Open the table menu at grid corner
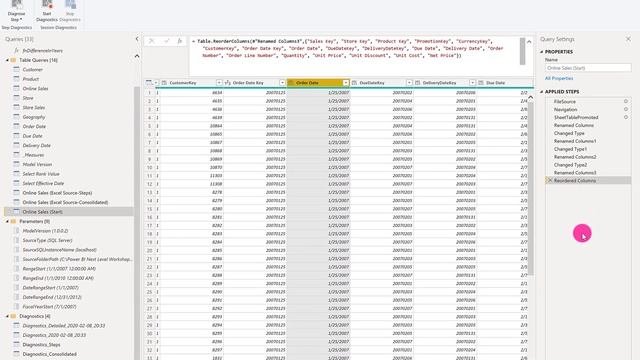The height and width of the screenshot is (360, 640). 151,83
